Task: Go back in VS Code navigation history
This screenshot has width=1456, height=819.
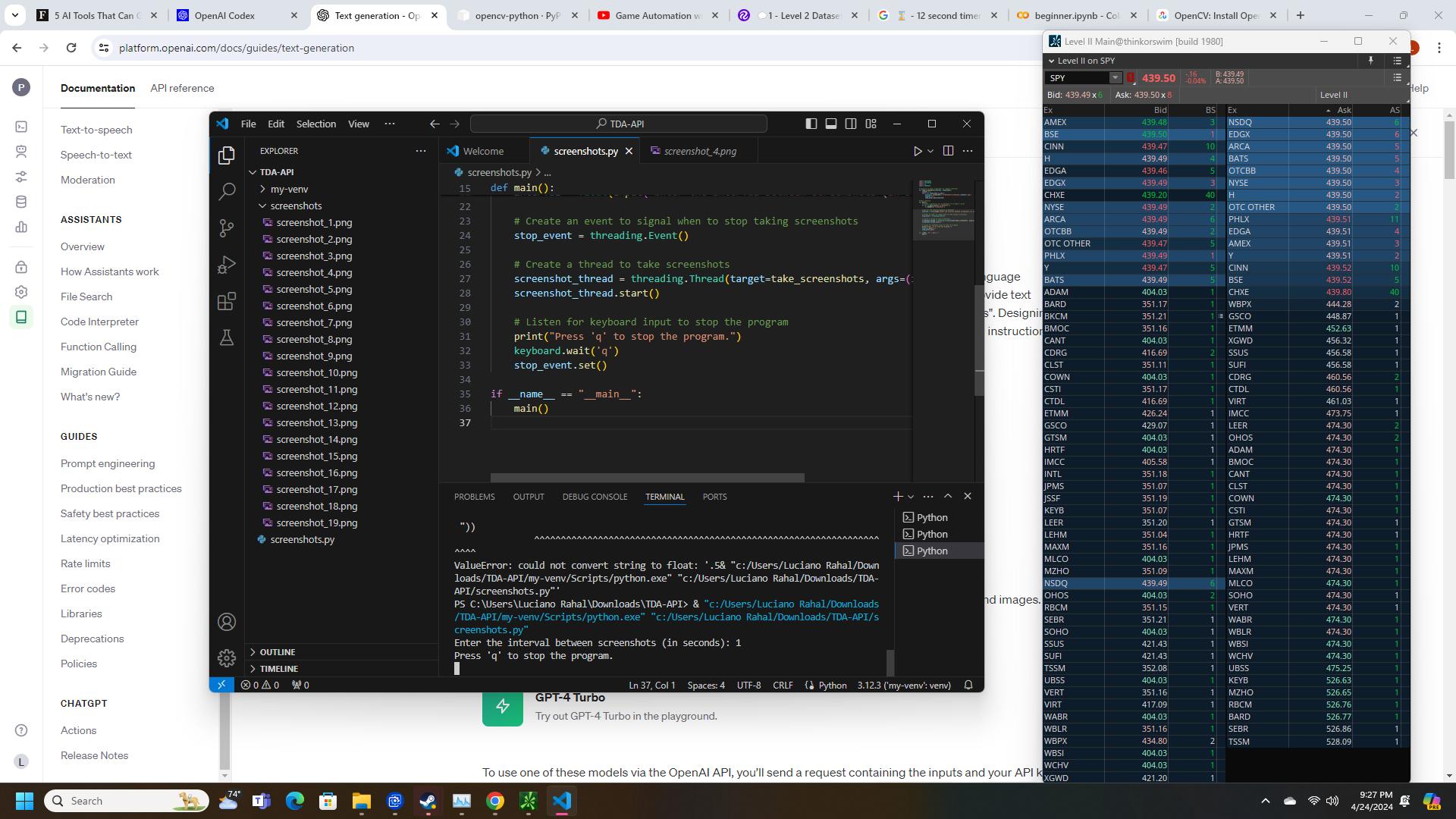Action: (435, 124)
